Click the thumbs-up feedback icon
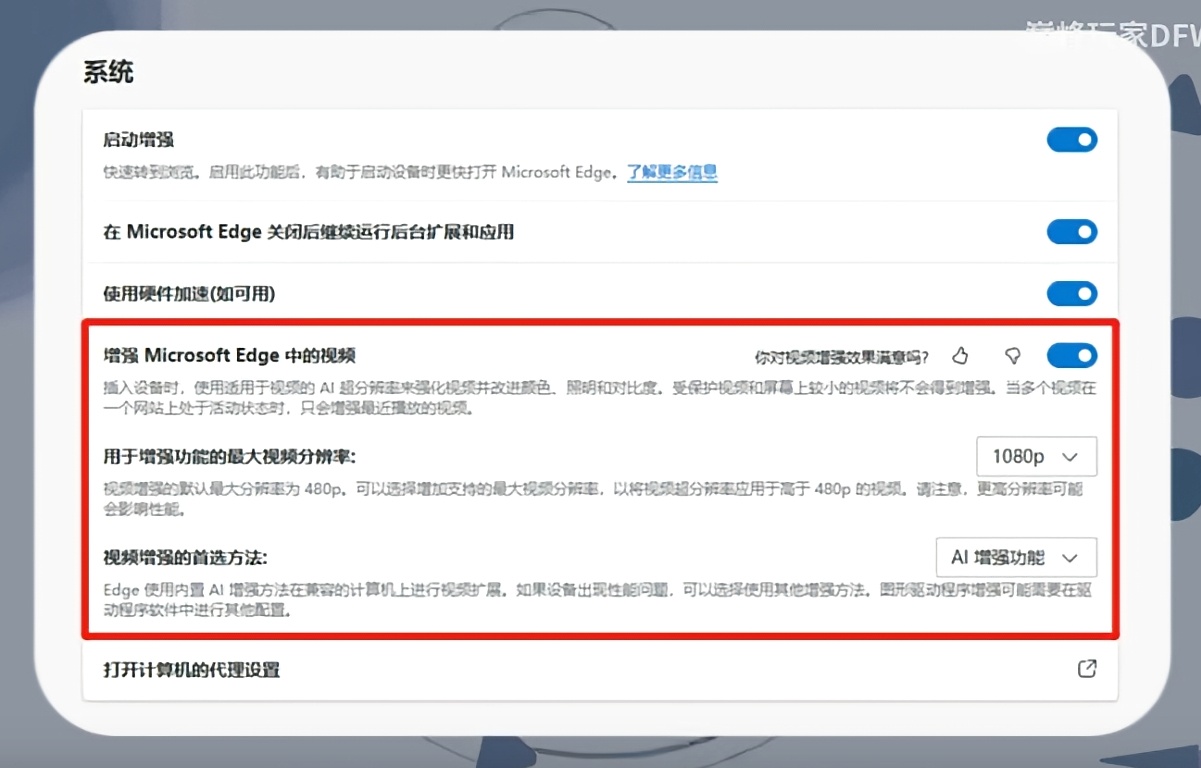 coord(960,356)
